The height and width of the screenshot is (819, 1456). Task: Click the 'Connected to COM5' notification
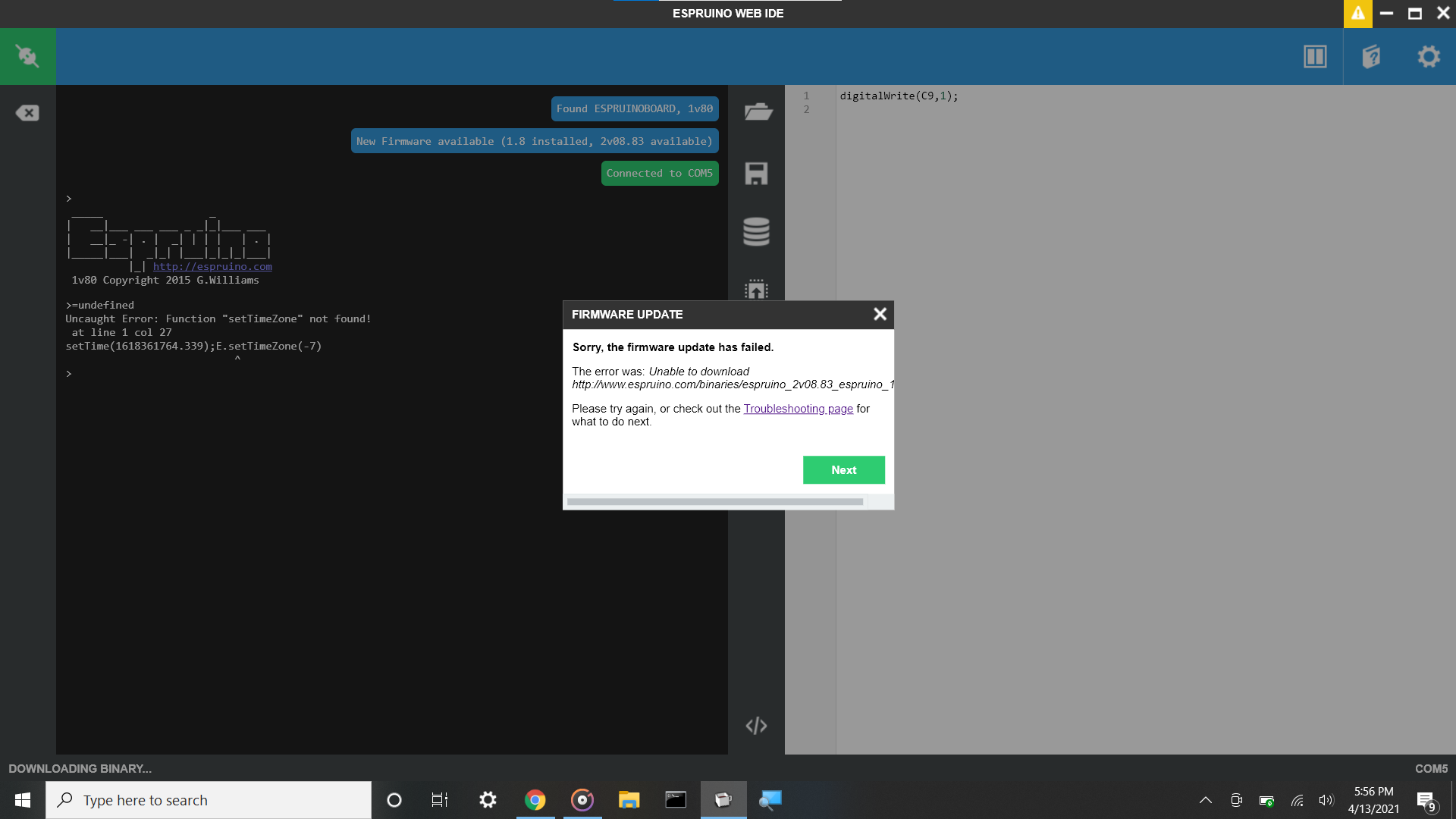(660, 174)
